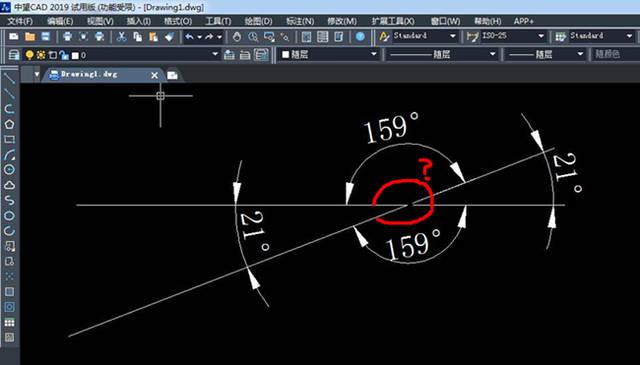Open the Standard table style dropdown

click(x=629, y=36)
